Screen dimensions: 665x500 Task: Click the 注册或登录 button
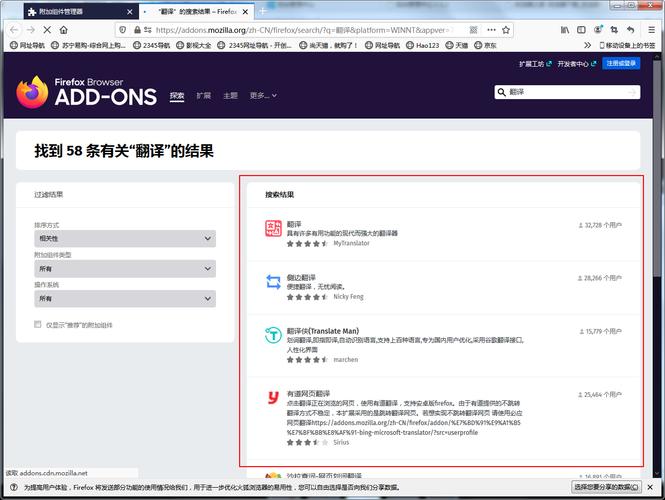tap(621, 63)
